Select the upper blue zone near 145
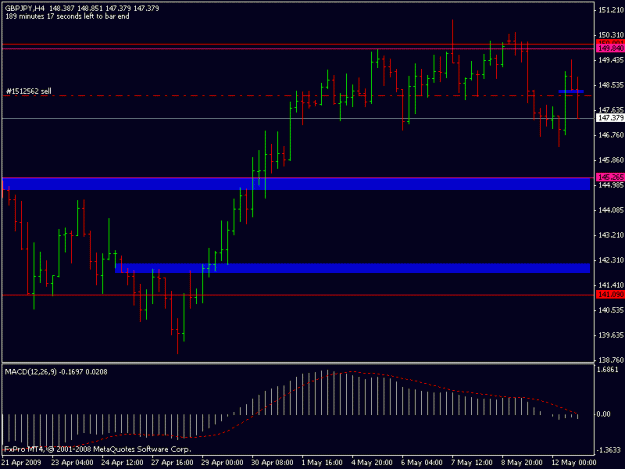Screen dimensions: 625x469 pos(296,184)
